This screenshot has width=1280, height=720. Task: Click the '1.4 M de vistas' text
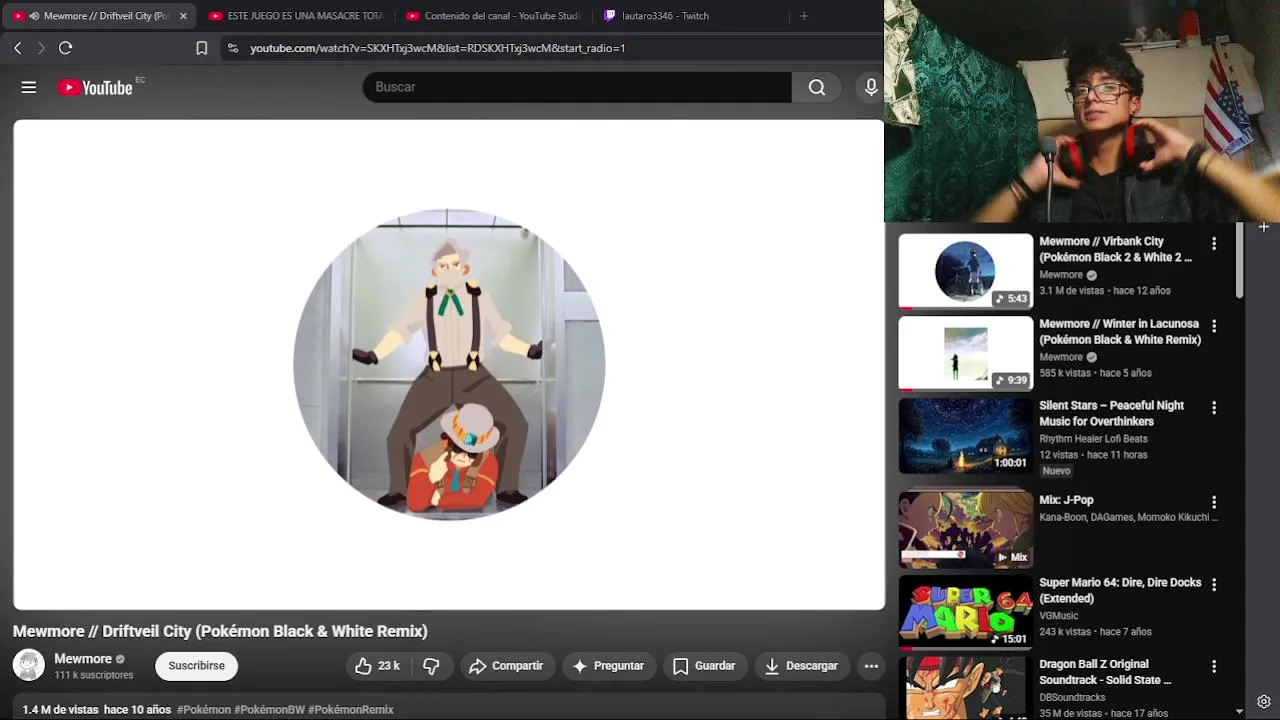[x=60, y=710]
